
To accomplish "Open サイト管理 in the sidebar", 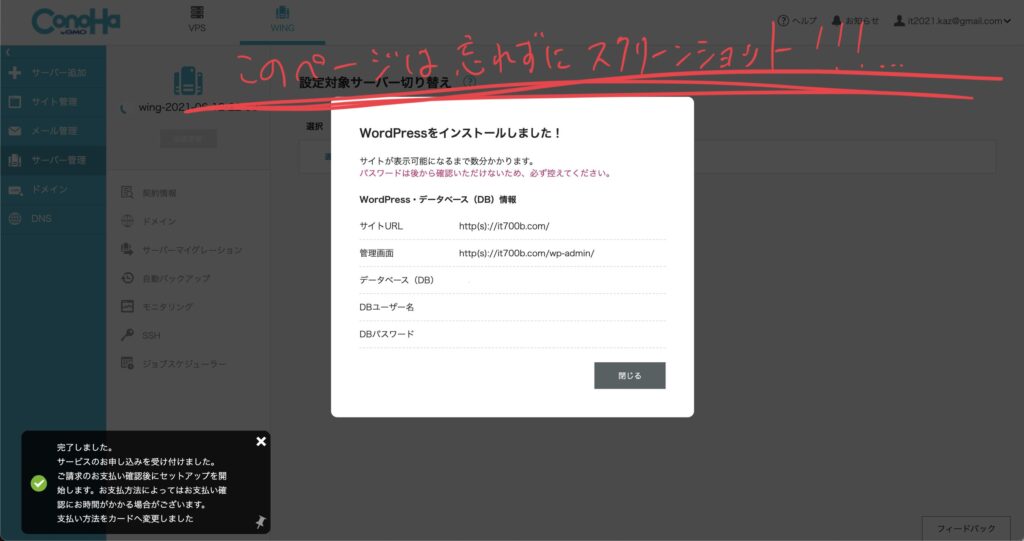I will pos(54,102).
